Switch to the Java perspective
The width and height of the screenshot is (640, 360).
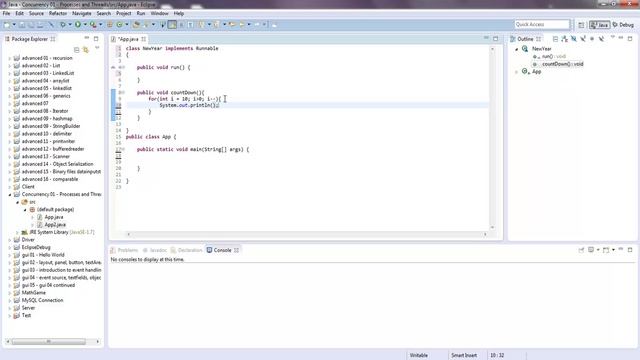tap(599, 25)
